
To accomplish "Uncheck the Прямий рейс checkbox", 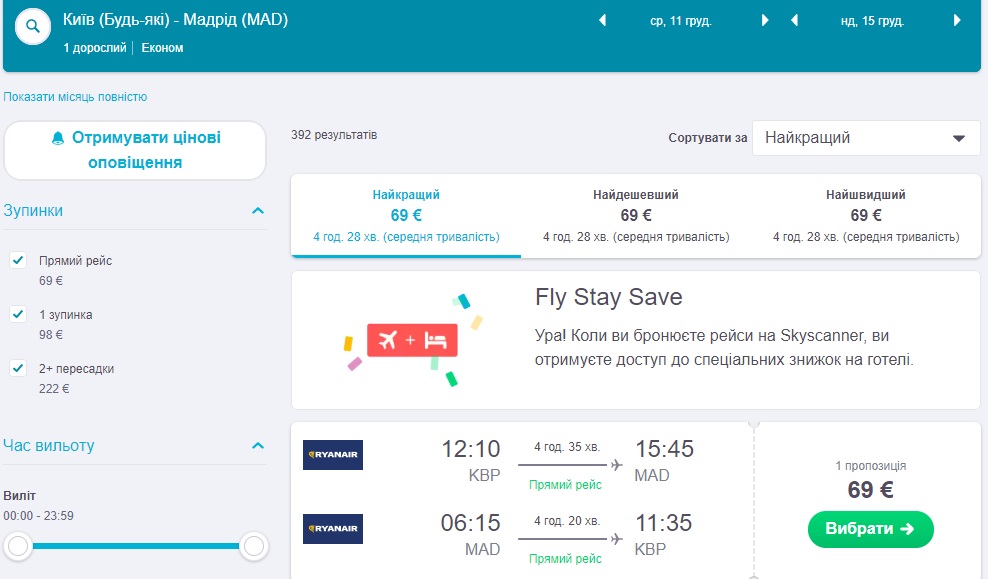I will click(x=18, y=260).
